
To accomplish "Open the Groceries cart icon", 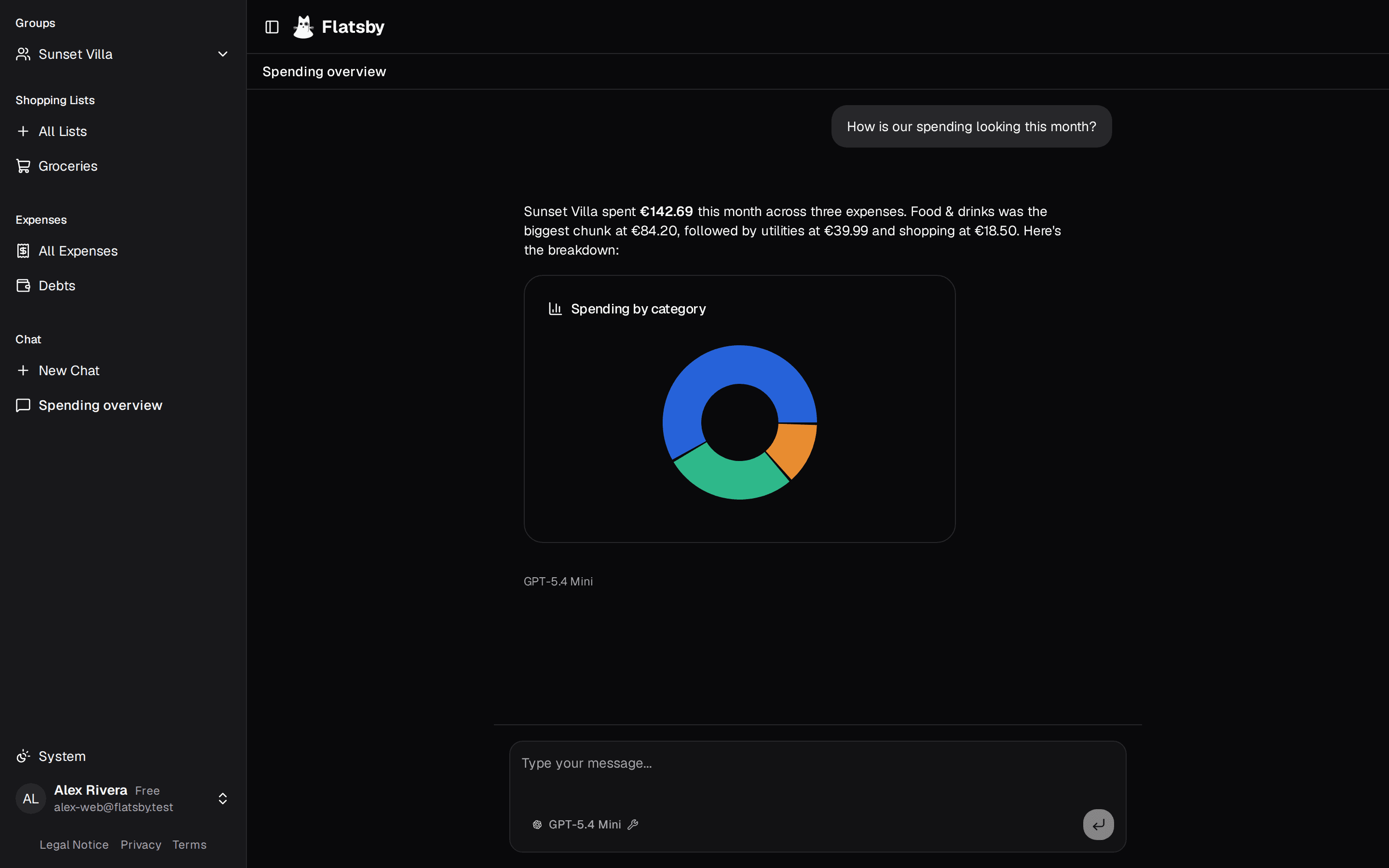I will (23, 166).
